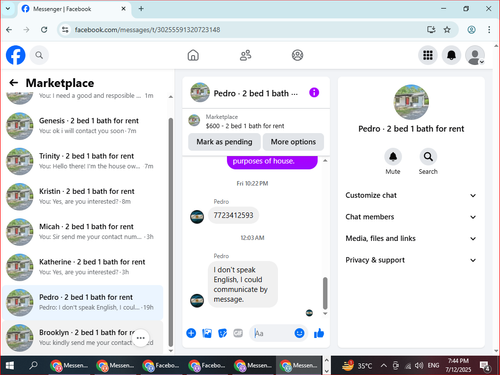Viewport: 500px width, 375px height.
Task: Bookmark this page with star icon
Action: 447,30
